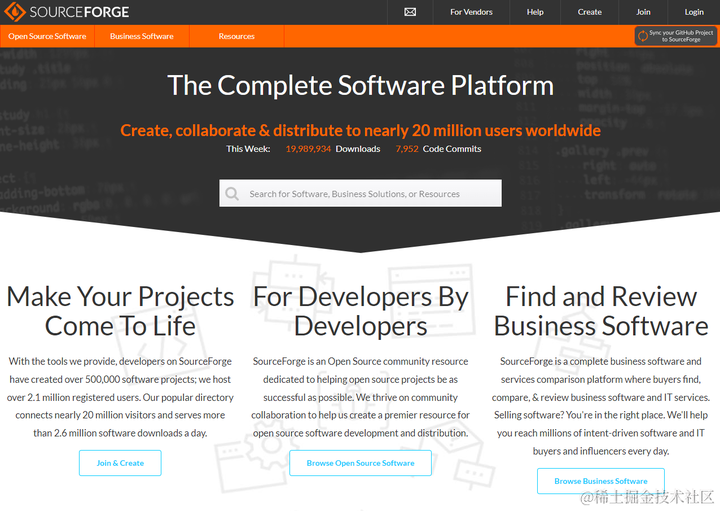Click The Complete Software Platform headline
720x511 pixels.
360,85
